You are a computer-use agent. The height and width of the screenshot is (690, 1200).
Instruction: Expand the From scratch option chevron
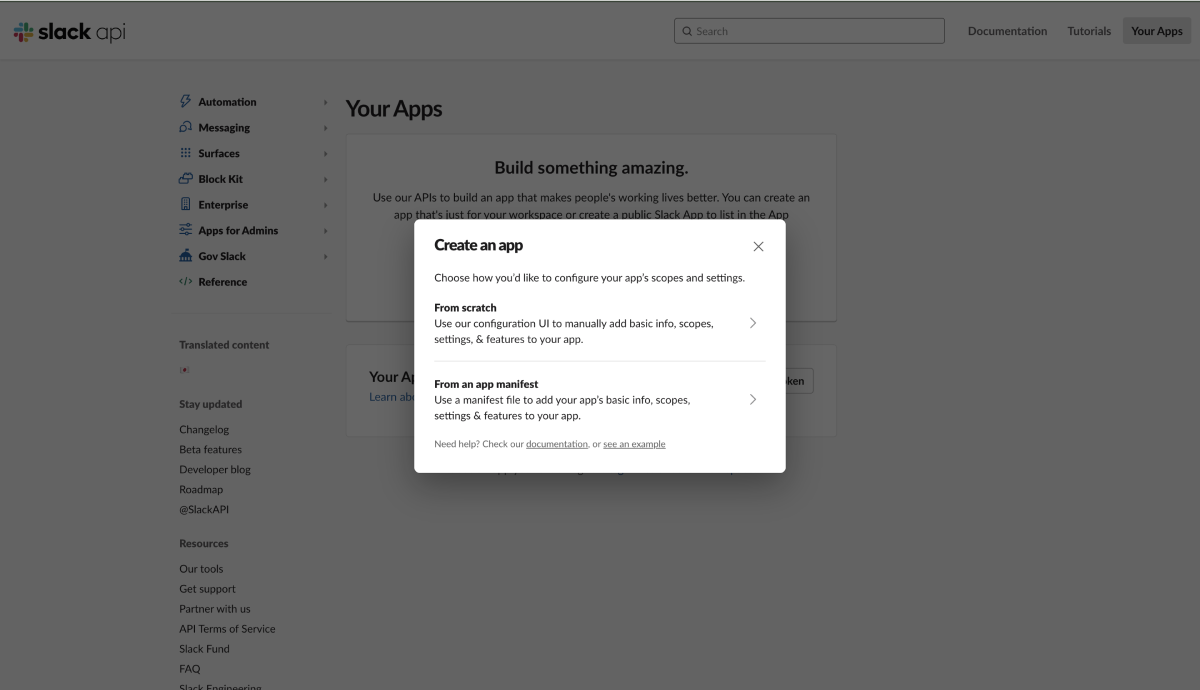click(753, 322)
